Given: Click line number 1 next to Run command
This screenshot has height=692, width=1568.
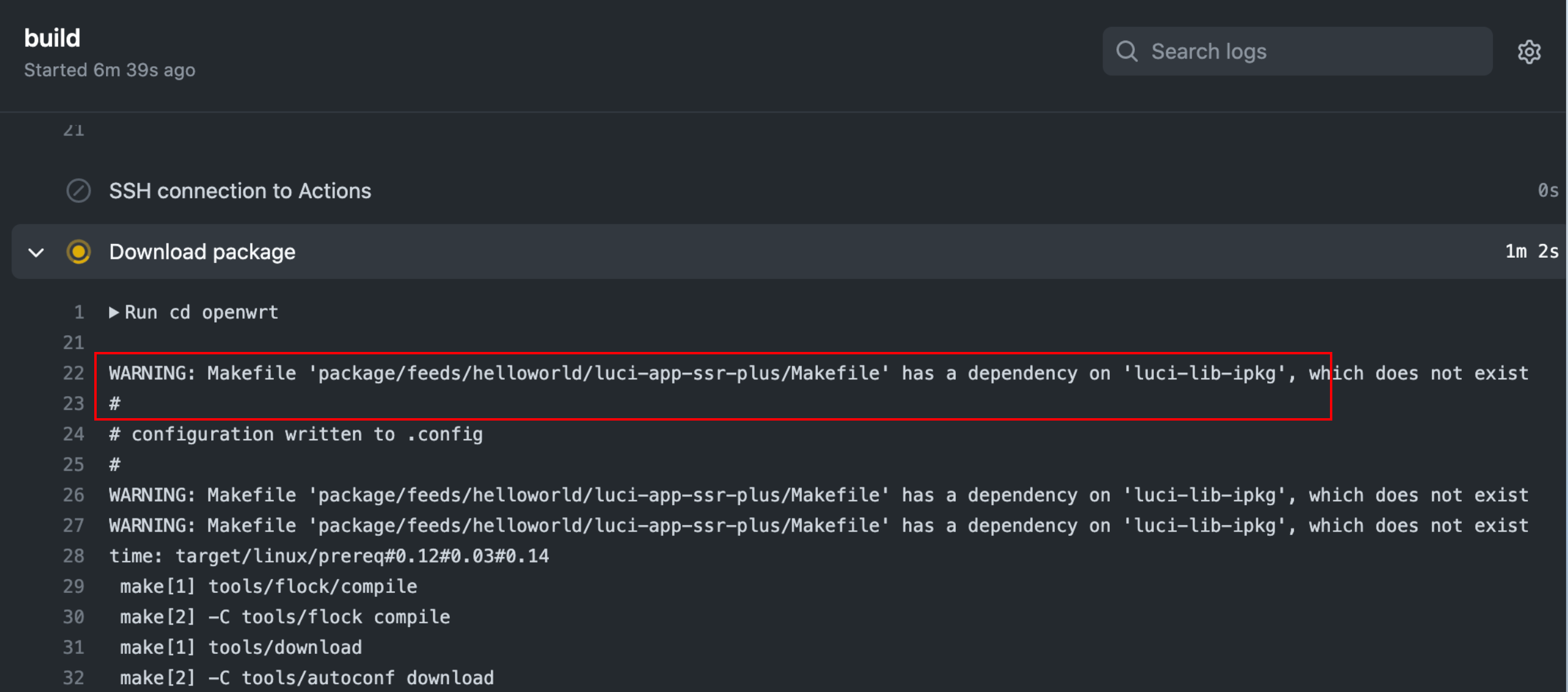Looking at the screenshot, I should click(x=78, y=311).
